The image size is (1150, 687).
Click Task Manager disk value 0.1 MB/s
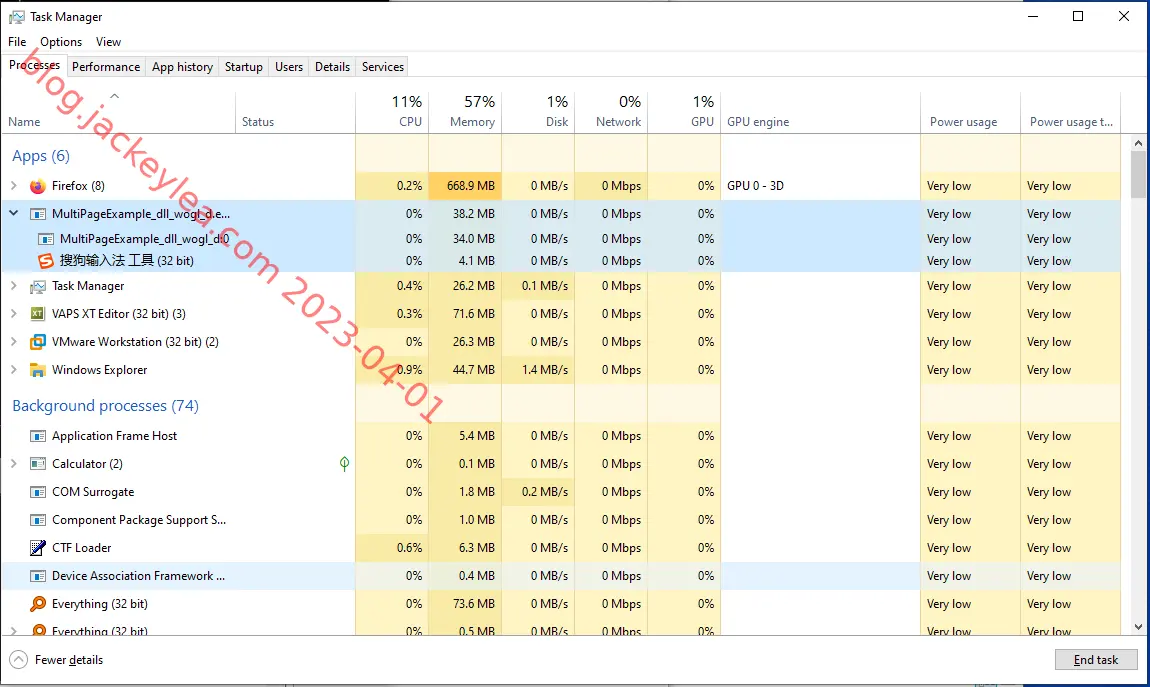click(x=545, y=286)
